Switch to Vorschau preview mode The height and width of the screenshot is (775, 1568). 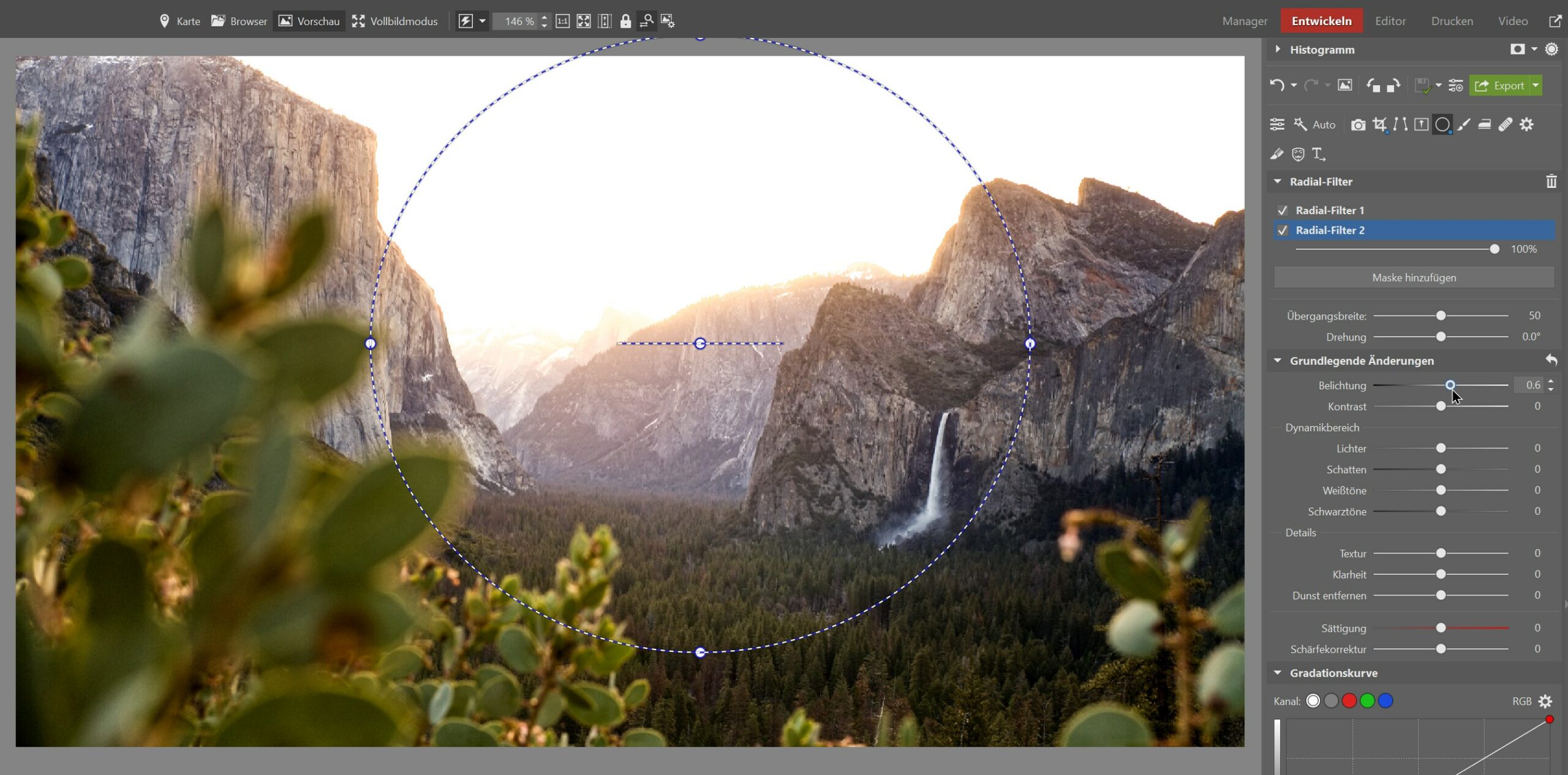pyautogui.click(x=309, y=21)
